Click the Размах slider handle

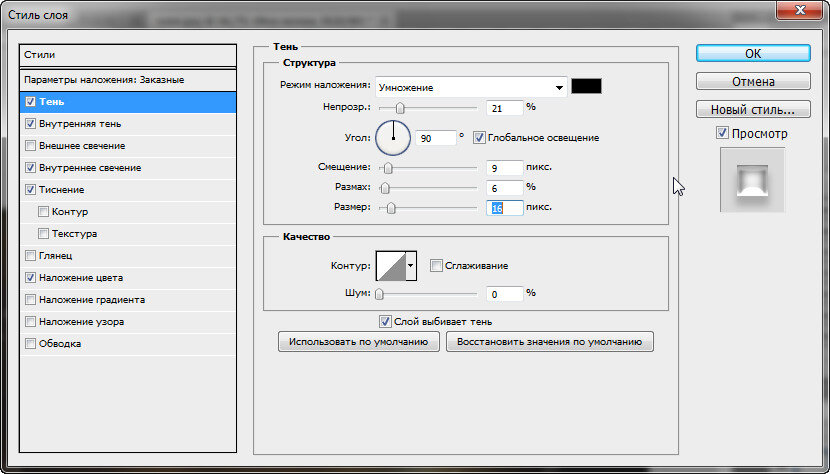tap(385, 188)
